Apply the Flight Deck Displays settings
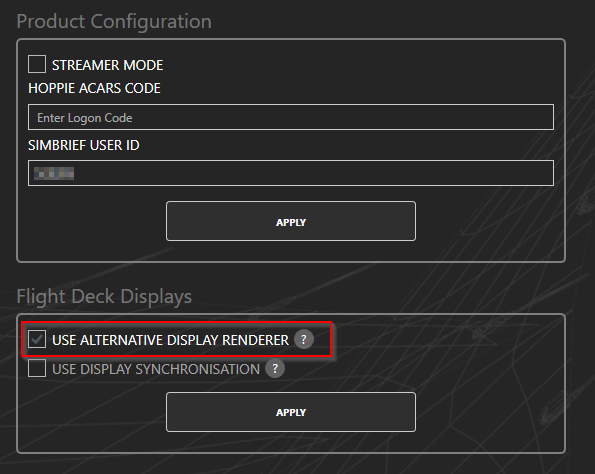 (x=291, y=412)
